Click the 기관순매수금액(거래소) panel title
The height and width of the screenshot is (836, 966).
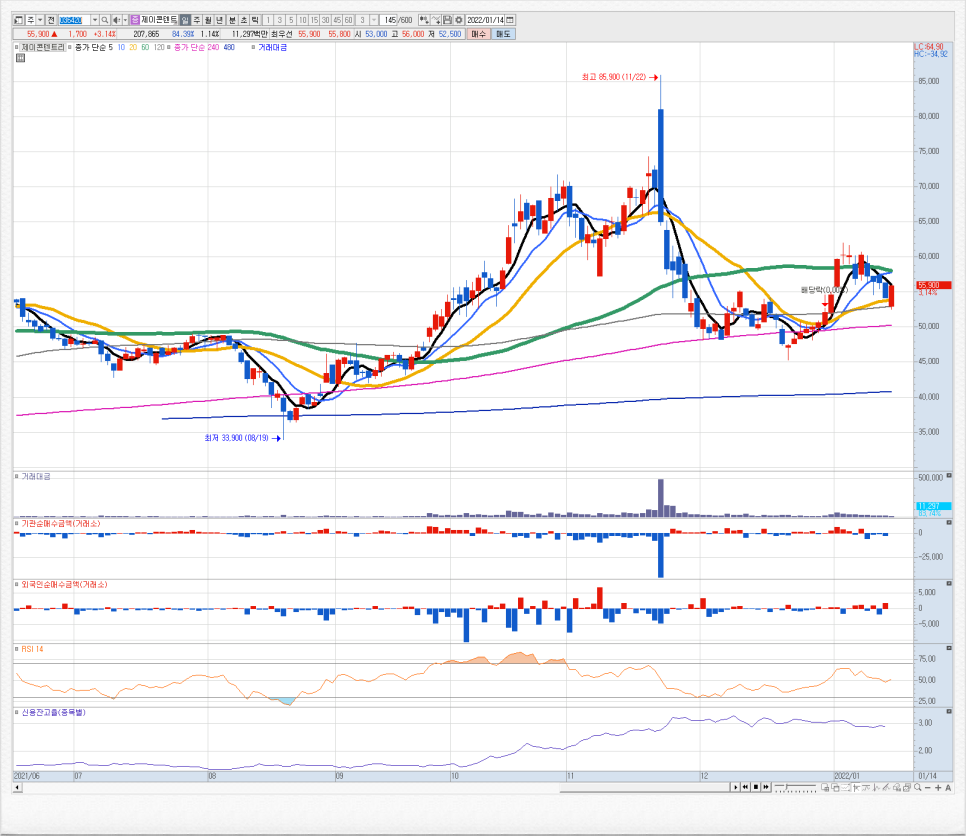[x=61, y=524]
